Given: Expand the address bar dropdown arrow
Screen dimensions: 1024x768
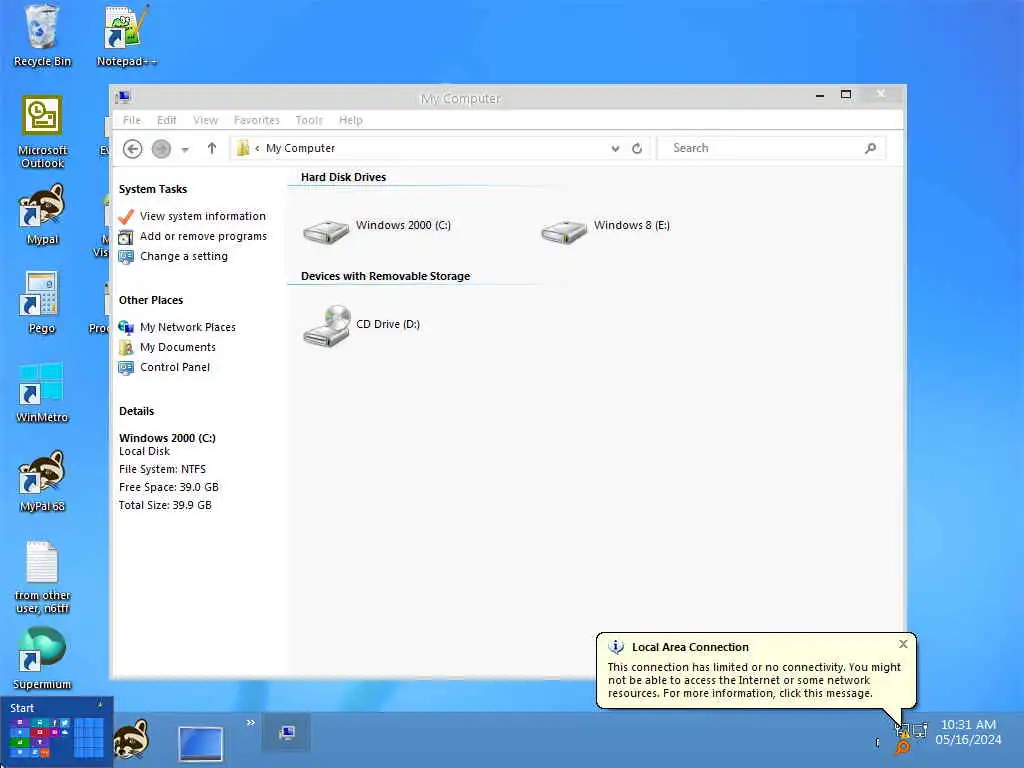Looking at the screenshot, I should (615, 149).
